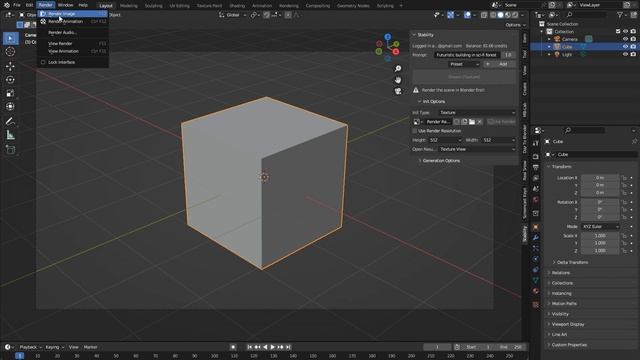The height and width of the screenshot is (360, 640).
Task: Choose the Cursor tool in the left toolbar
Action: click(x=10, y=51)
